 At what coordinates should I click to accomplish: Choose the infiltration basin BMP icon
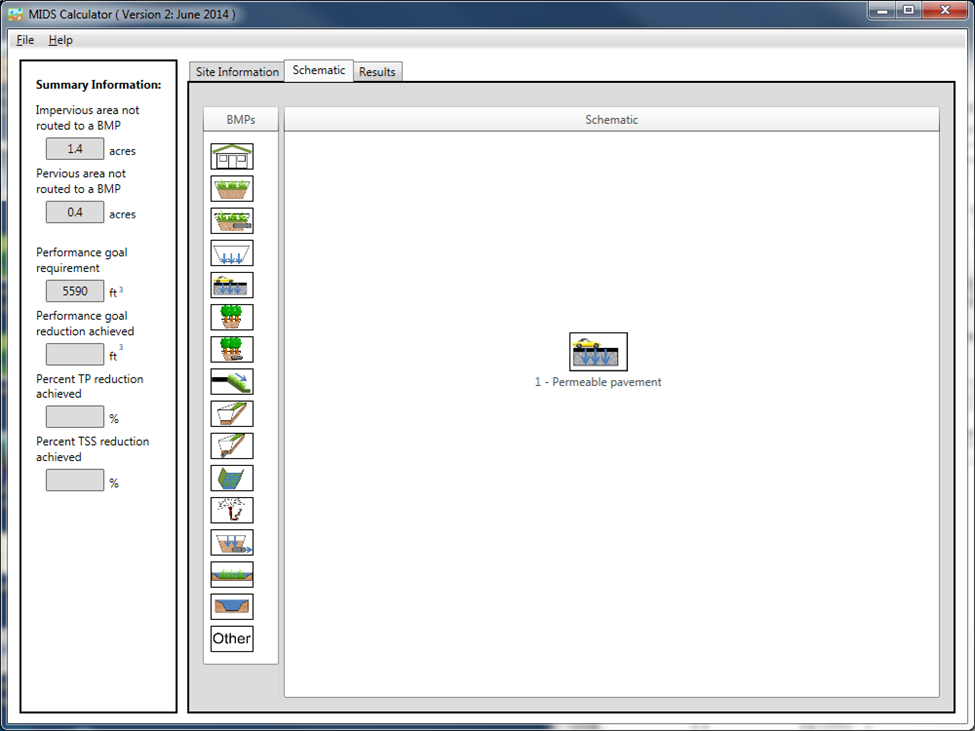[232, 253]
